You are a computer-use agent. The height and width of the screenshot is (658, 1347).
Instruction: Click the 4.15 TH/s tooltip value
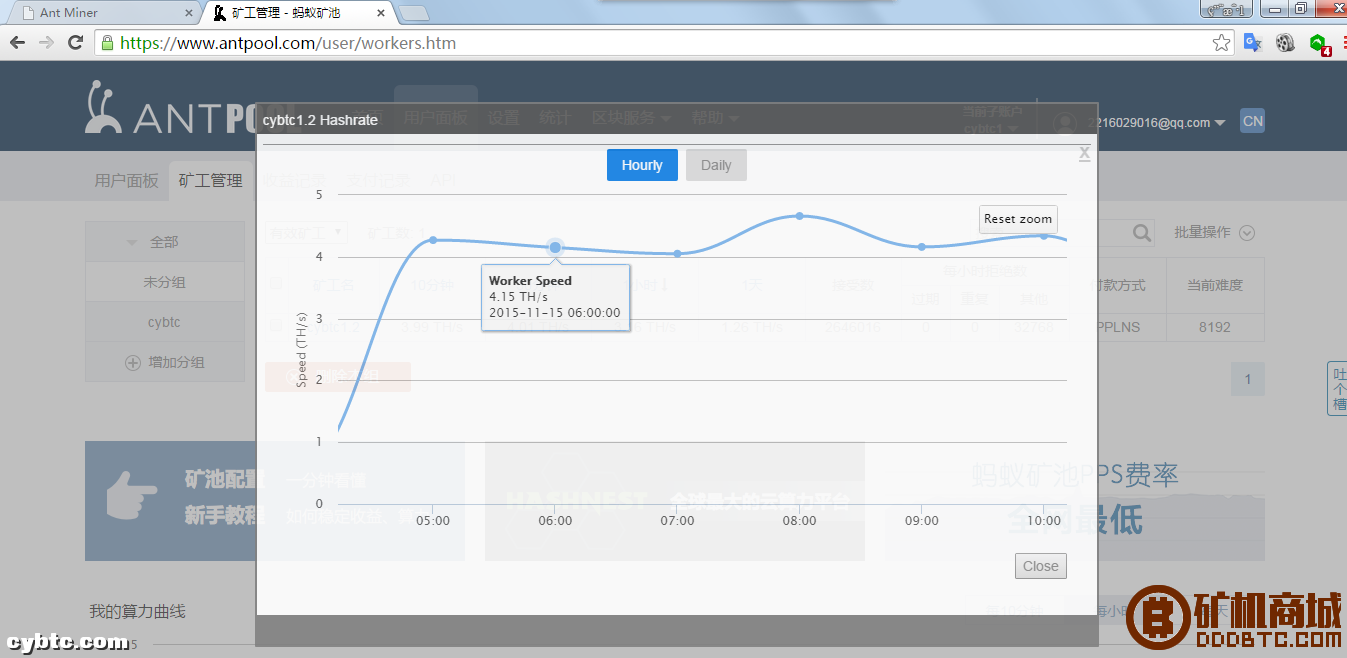518,297
